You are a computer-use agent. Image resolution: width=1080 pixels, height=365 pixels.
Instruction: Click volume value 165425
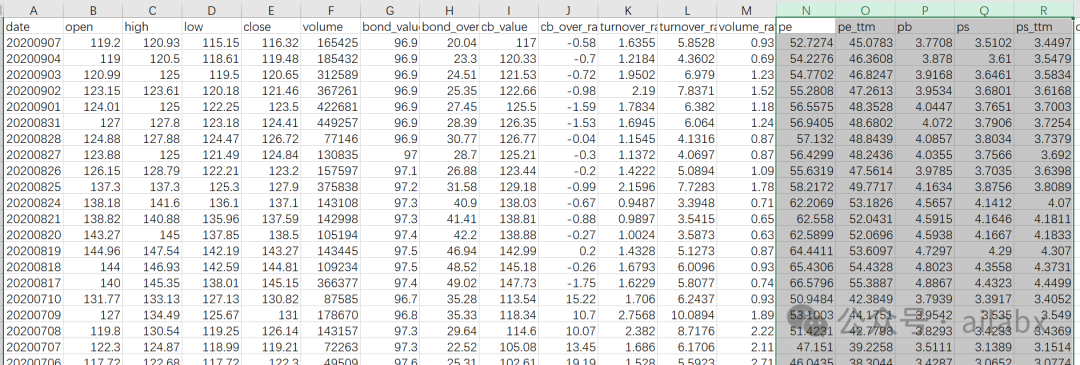331,43
